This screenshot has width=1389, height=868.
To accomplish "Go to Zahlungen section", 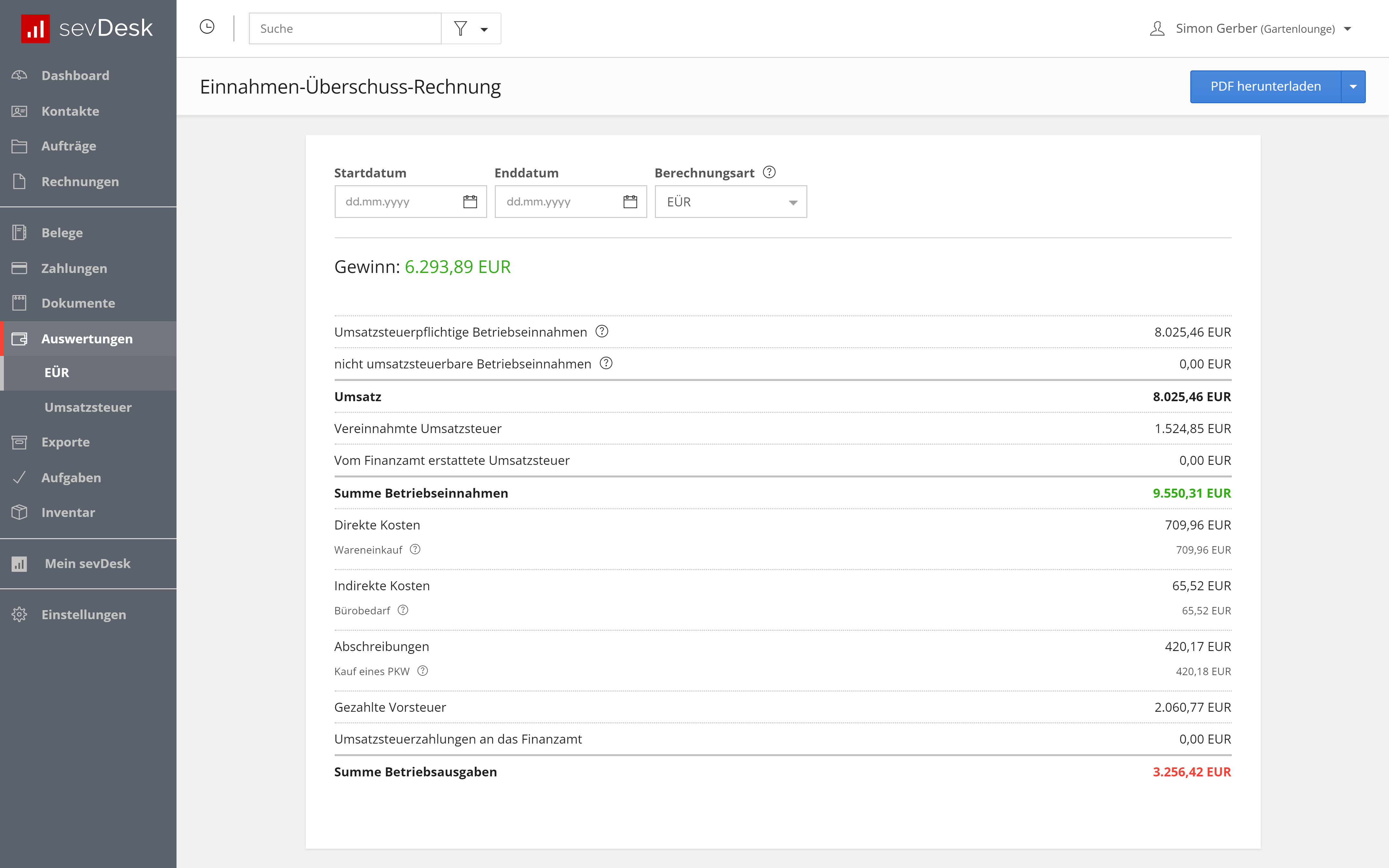I will pos(88,268).
